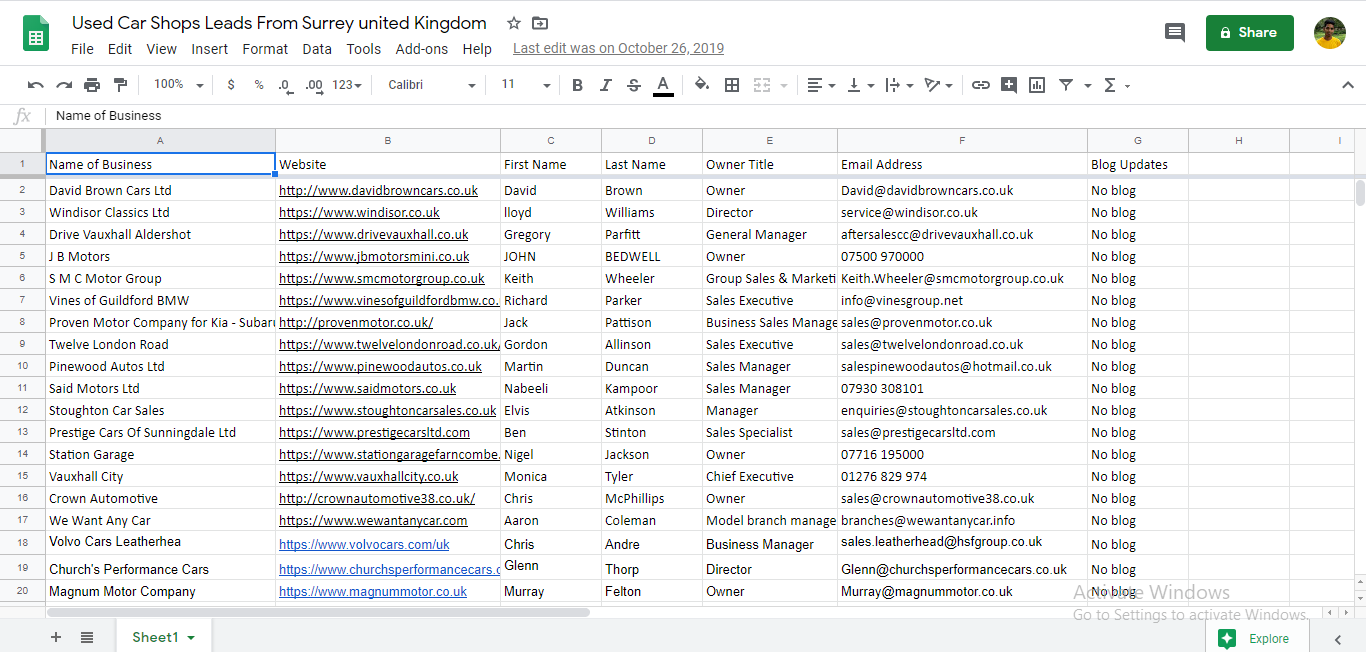Viewport: 1366px width, 652px height.
Task: Click the undo arrow icon
Action: click(36, 85)
